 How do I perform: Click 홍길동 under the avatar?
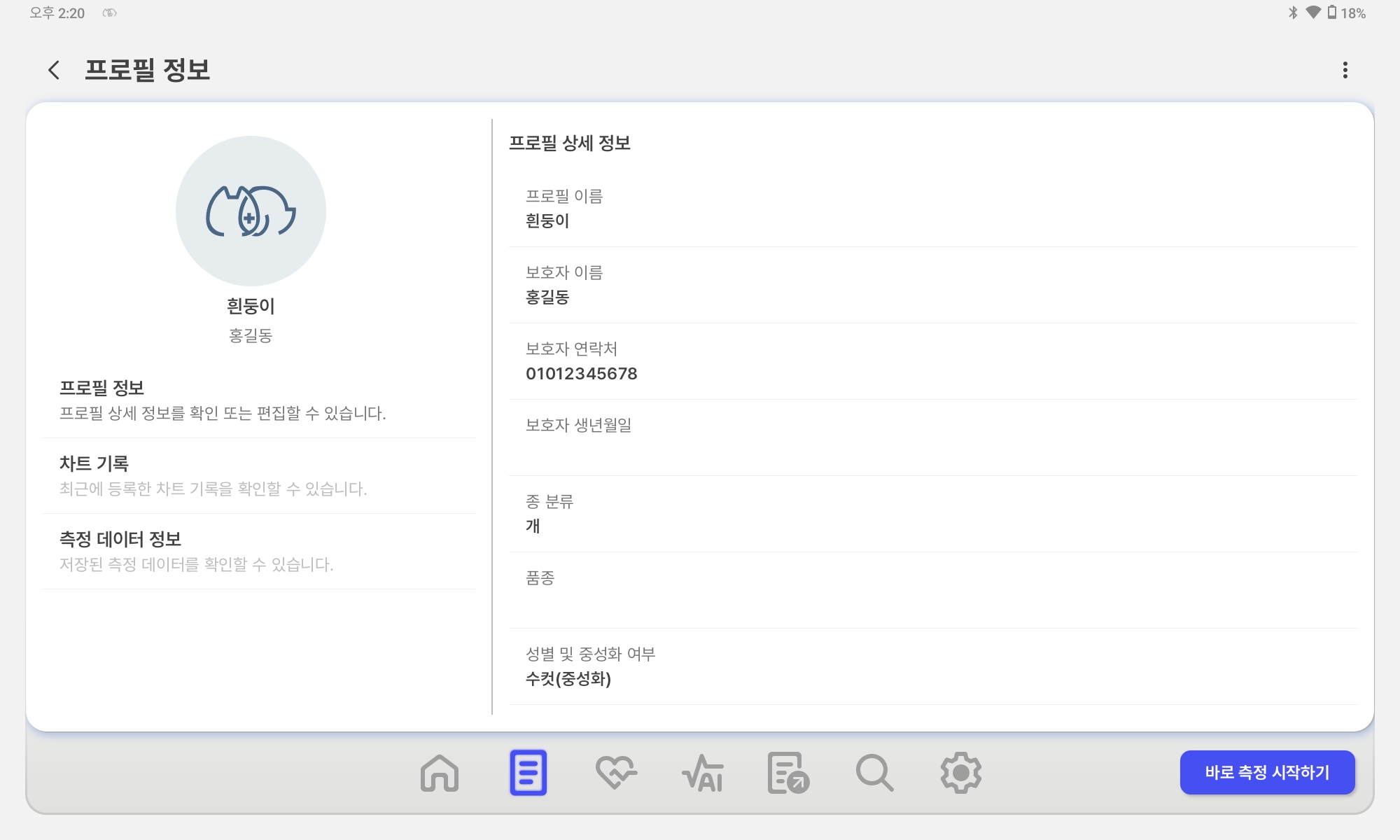point(251,336)
